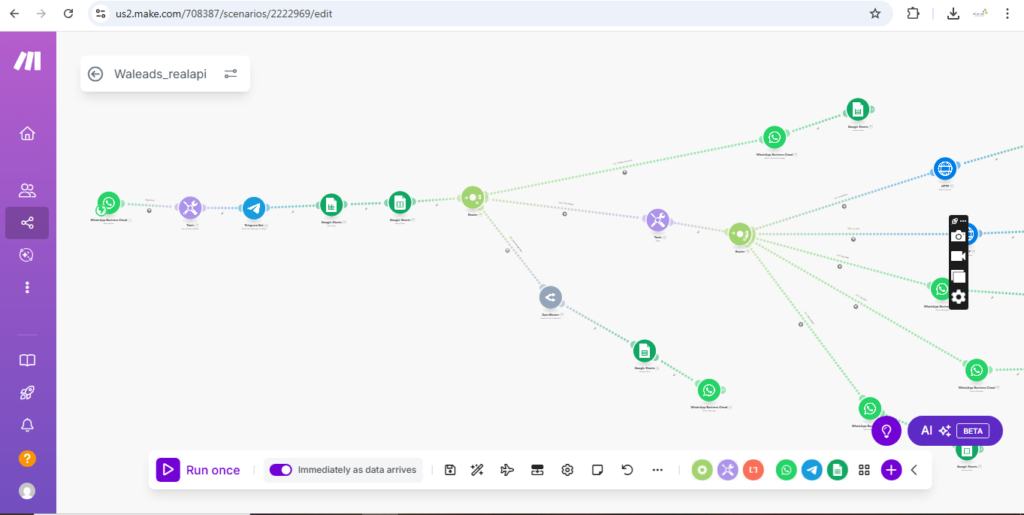Open the AI Beta assistant button

point(954,430)
